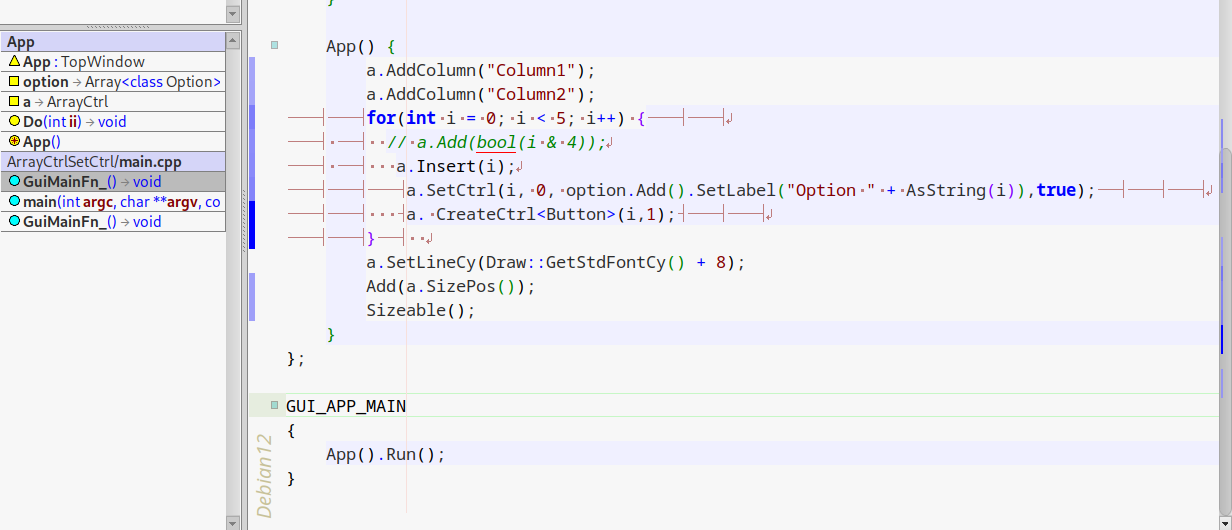Click the yellow square icon beside a → ArrayCtrl
The height and width of the screenshot is (530, 1232).
[14, 102]
